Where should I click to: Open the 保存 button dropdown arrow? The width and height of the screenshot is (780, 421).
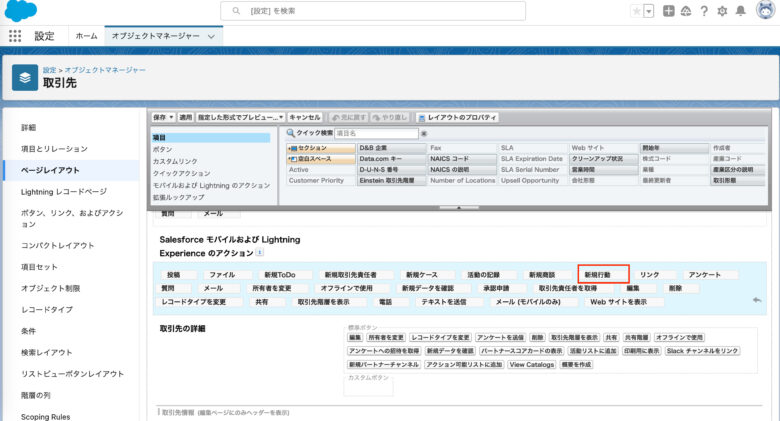tap(172, 117)
